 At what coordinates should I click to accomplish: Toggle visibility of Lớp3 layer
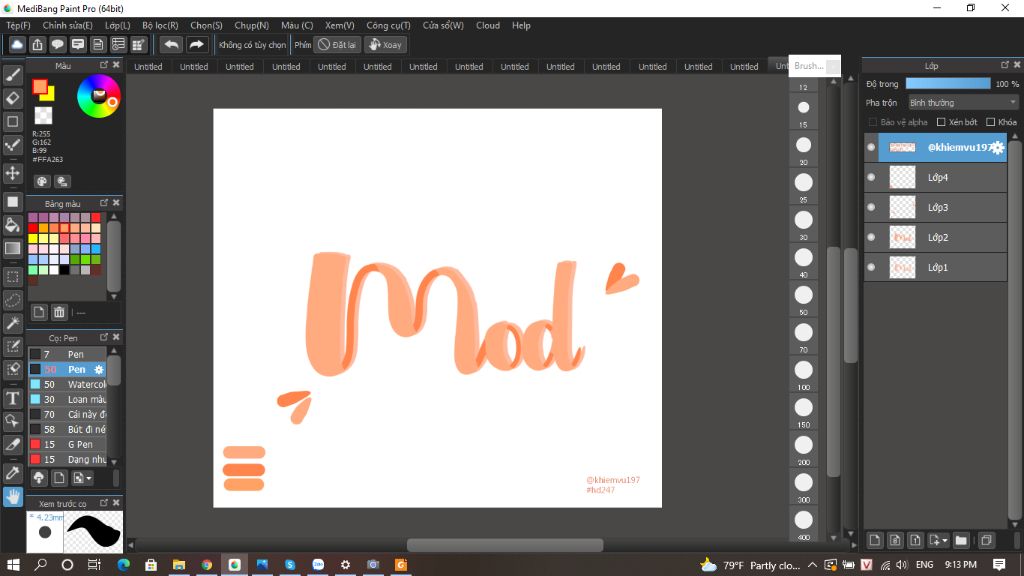[x=871, y=207]
